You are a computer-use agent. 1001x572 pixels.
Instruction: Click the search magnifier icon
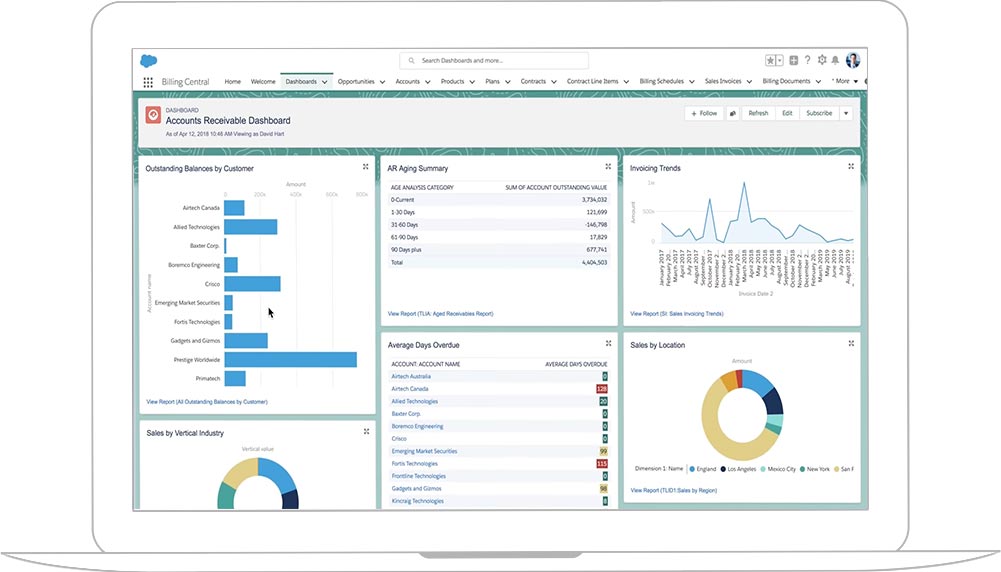pyautogui.click(x=412, y=61)
